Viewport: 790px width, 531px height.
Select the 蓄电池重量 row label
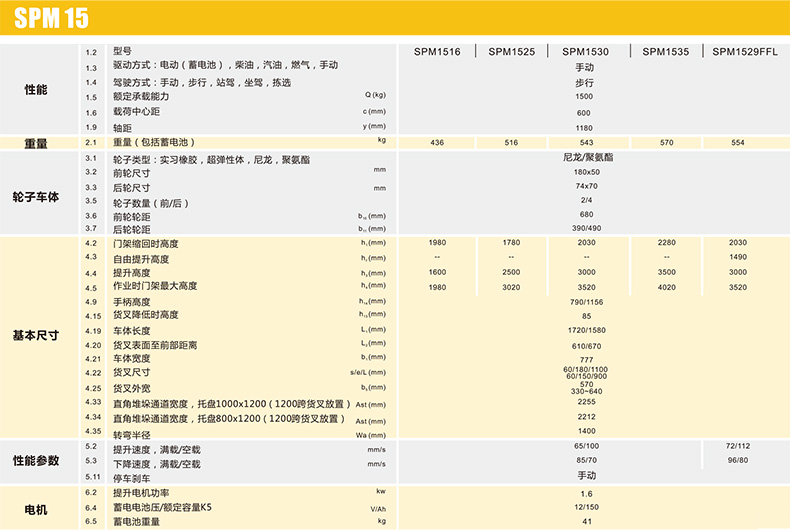[x=136, y=521]
